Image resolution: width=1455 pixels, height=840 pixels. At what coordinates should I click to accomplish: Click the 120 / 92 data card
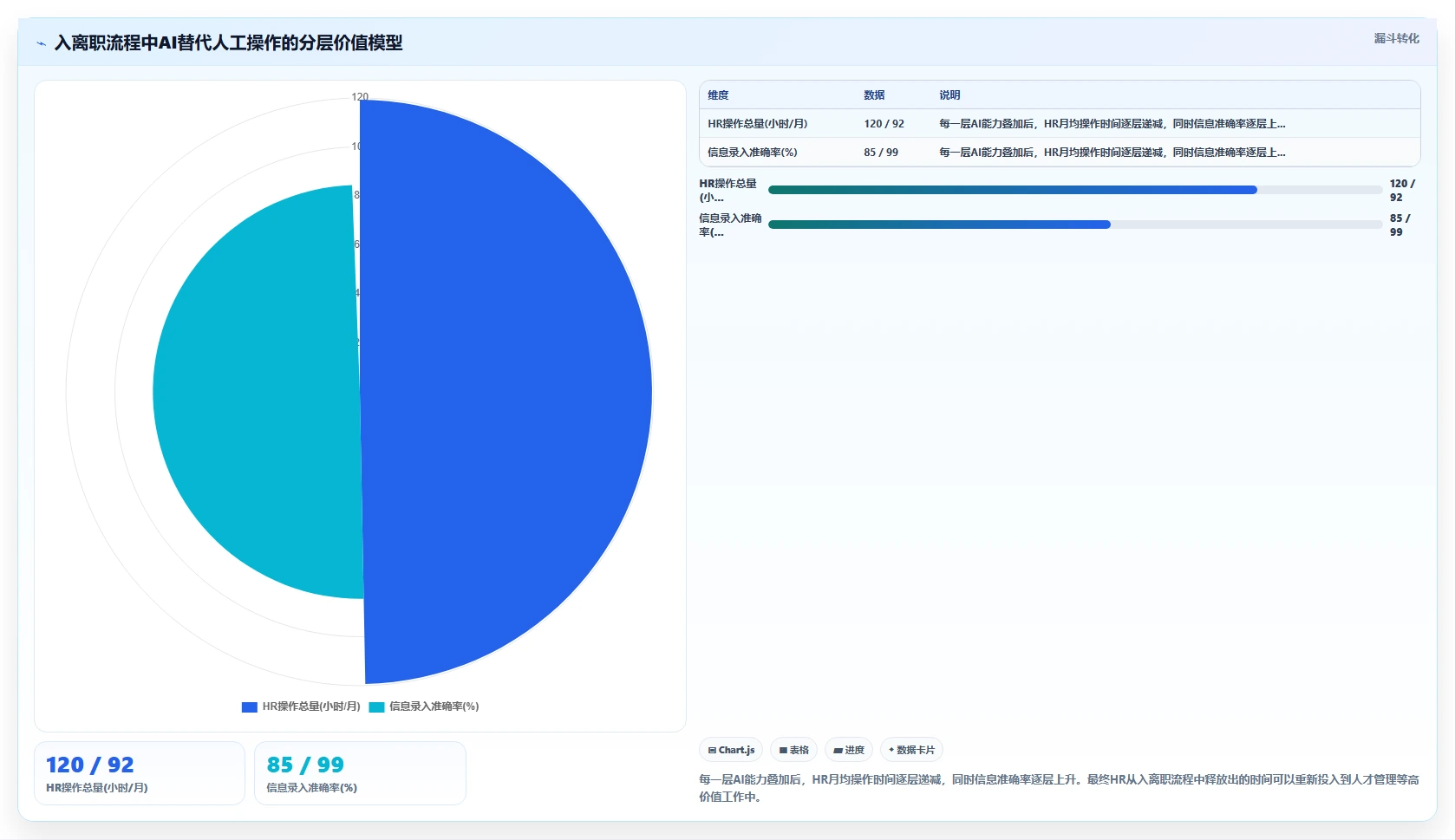(x=140, y=773)
